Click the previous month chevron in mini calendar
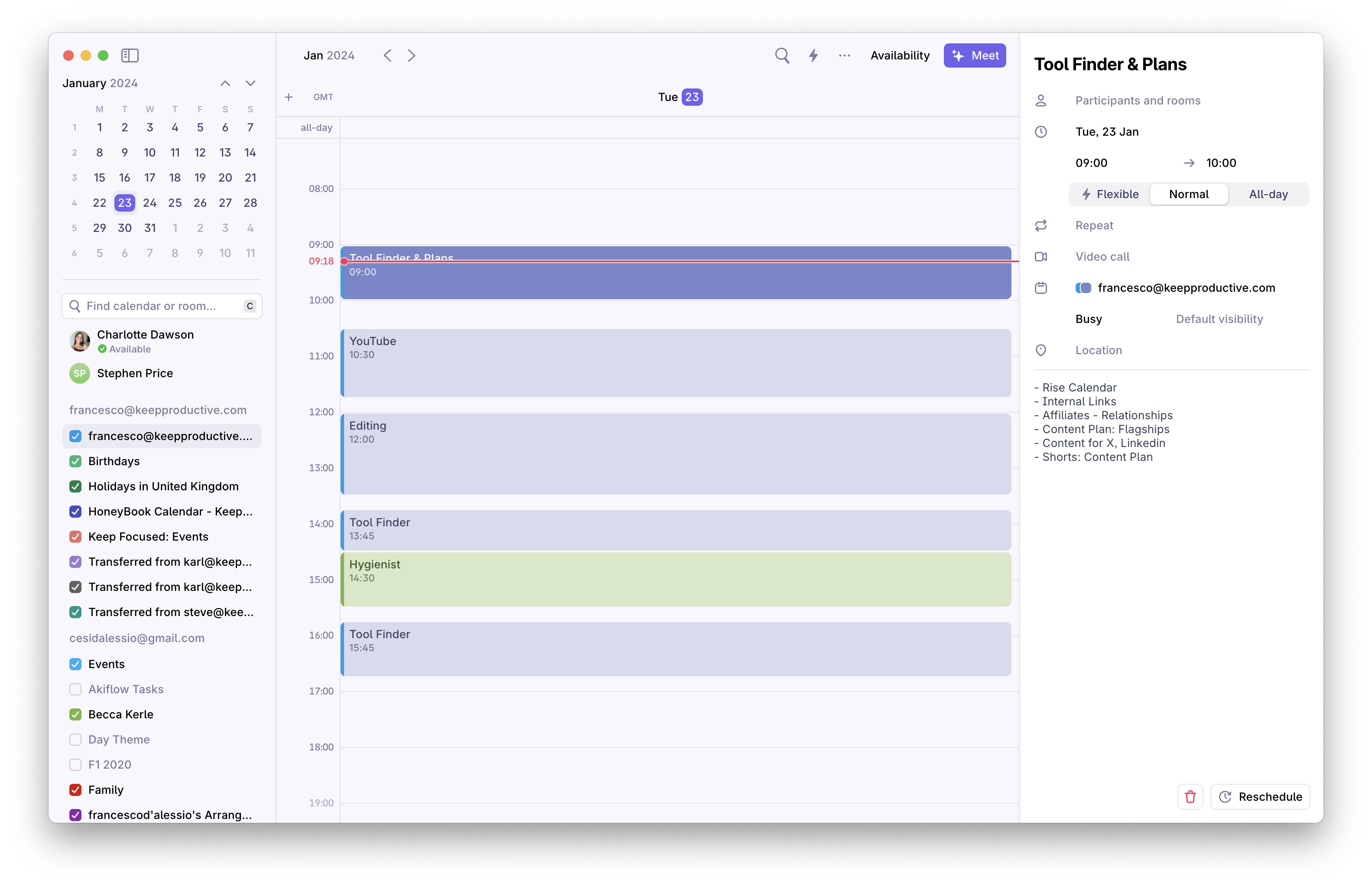Screen dimensions: 1372x887 (224, 83)
